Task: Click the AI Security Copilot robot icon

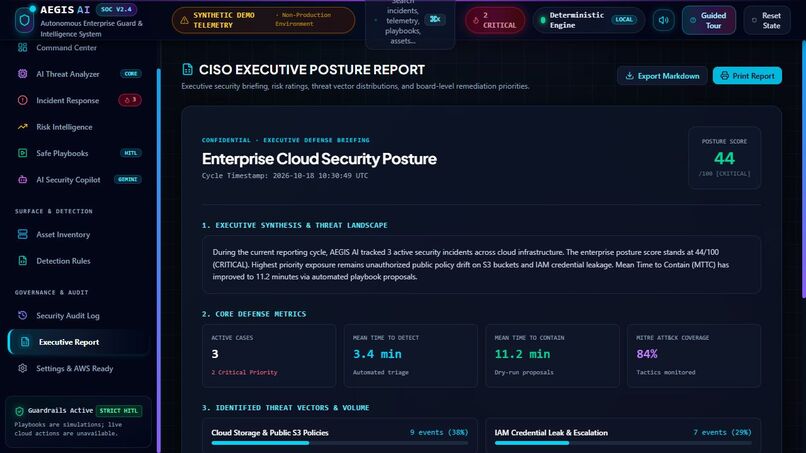Action: 23,179
